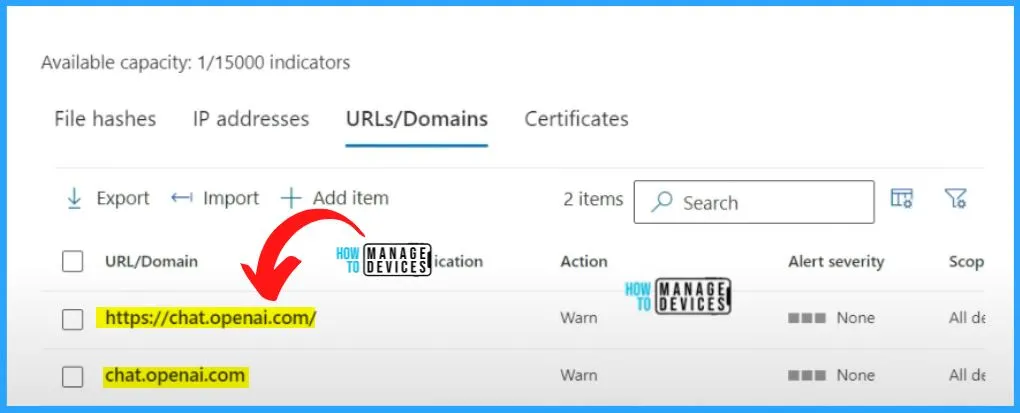1020x413 pixels.
Task: Open the customize columns icon
Action: click(902, 198)
